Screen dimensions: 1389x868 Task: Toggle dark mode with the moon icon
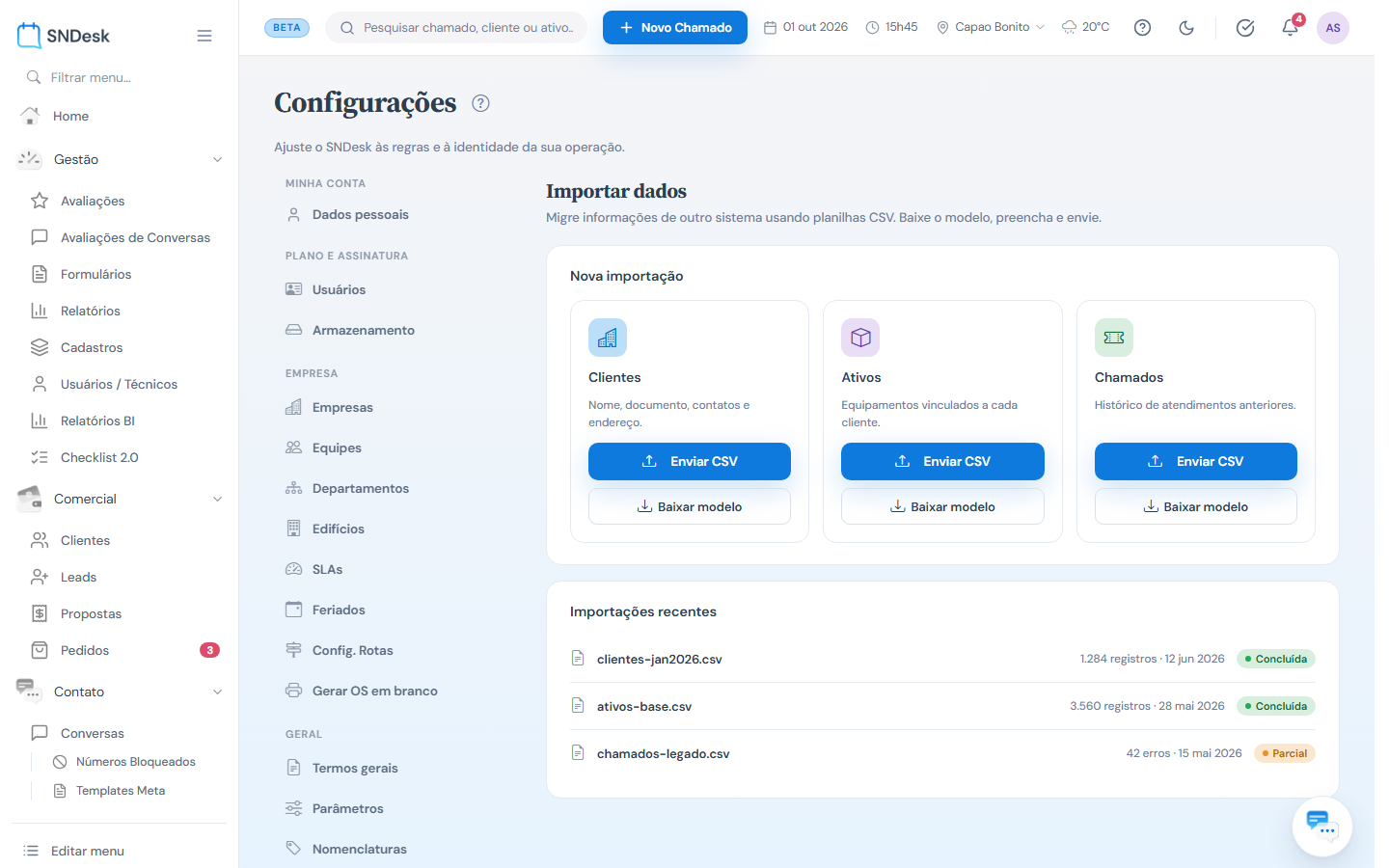tap(1186, 28)
